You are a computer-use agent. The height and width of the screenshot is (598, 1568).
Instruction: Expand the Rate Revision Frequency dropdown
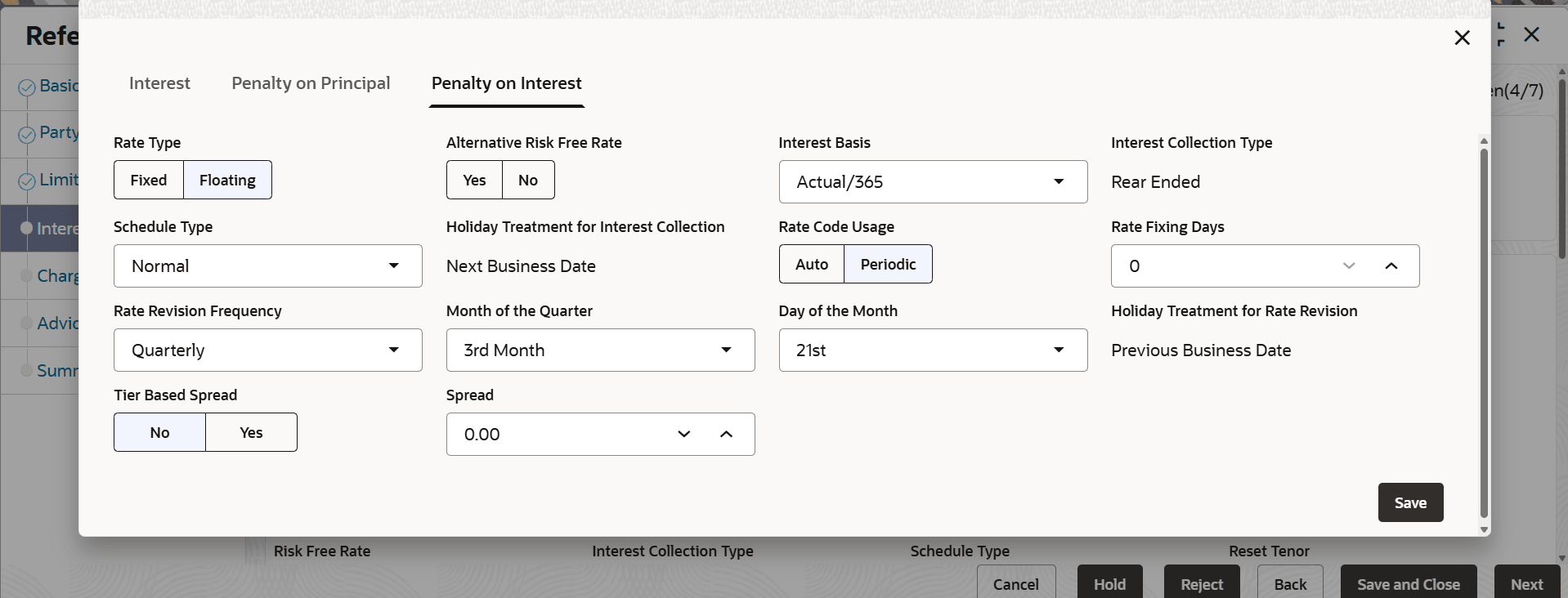point(267,350)
